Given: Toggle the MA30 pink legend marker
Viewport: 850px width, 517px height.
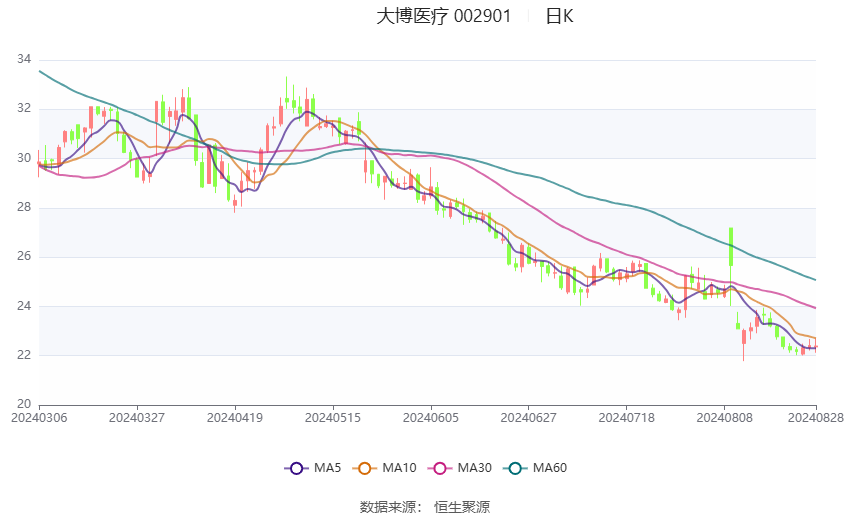Looking at the screenshot, I should point(440,468).
